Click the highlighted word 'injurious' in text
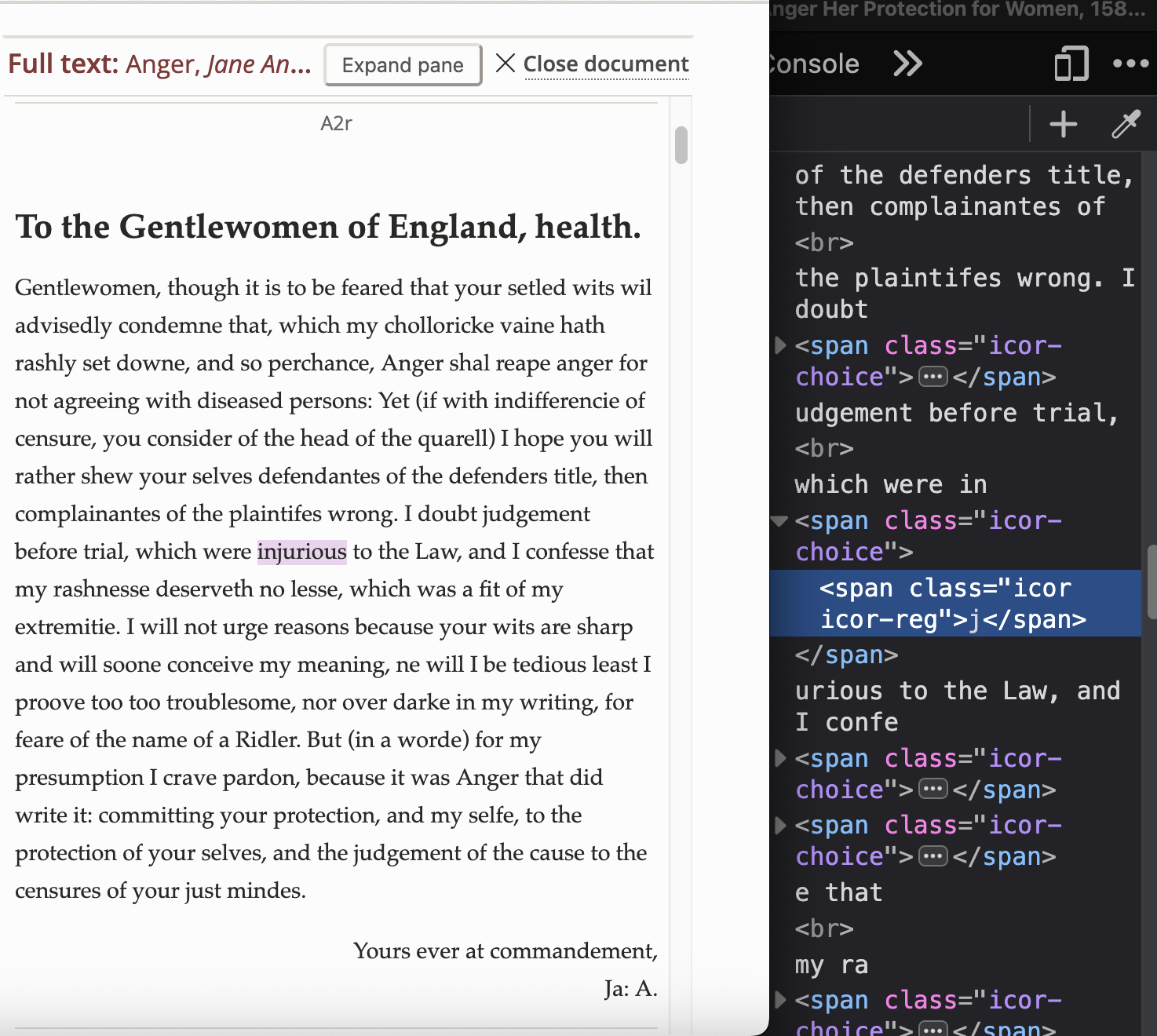Image resolution: width=1157 pixels, height=1036 pixels. [x=301, y=552]
